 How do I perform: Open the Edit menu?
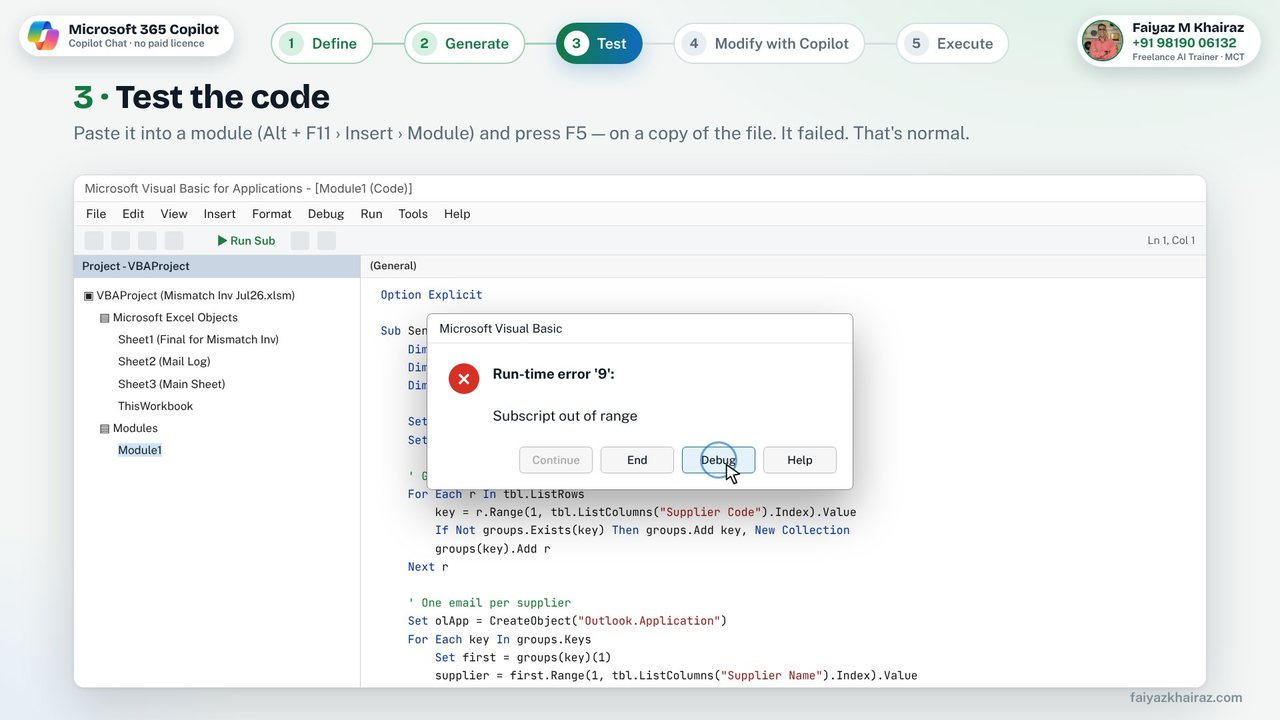[133, 214]
